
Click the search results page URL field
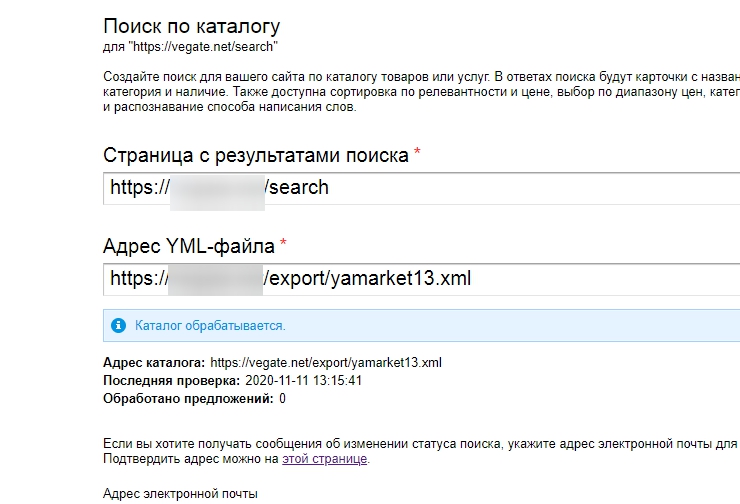pyautogui.click(x=420, y=187)
